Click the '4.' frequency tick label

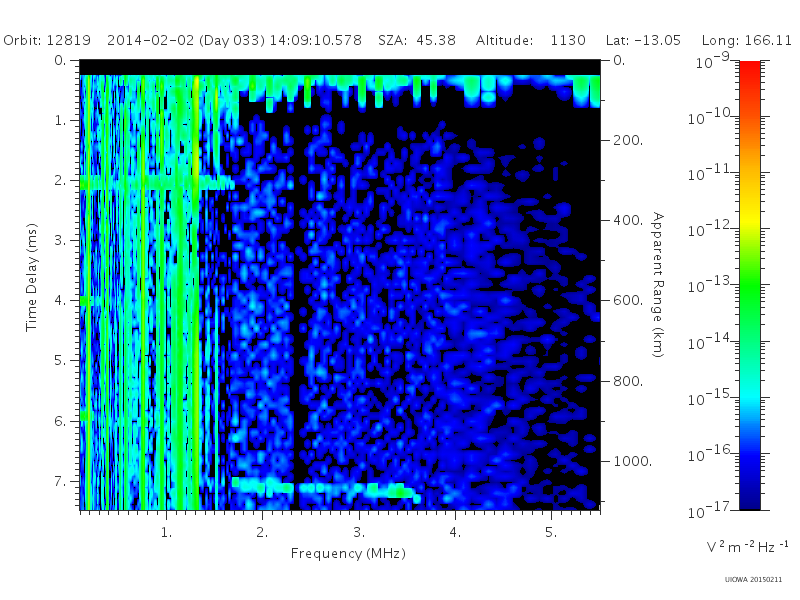click(x=455, y=532)
